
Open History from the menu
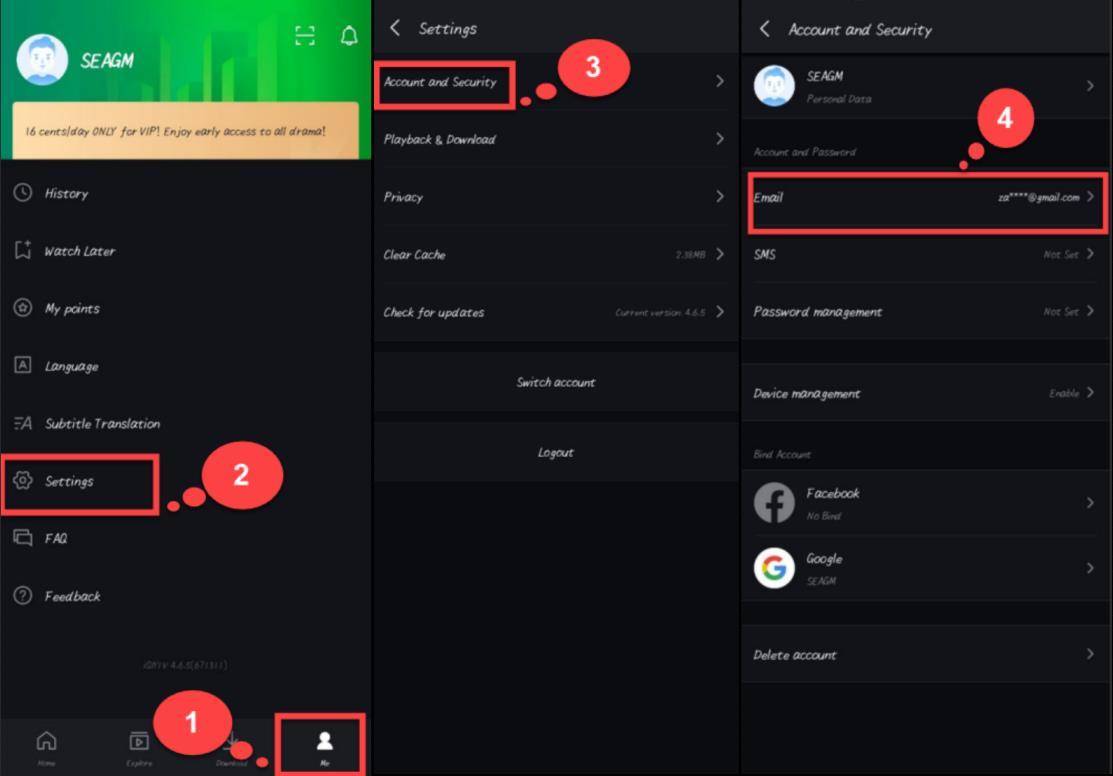(66, 194)
